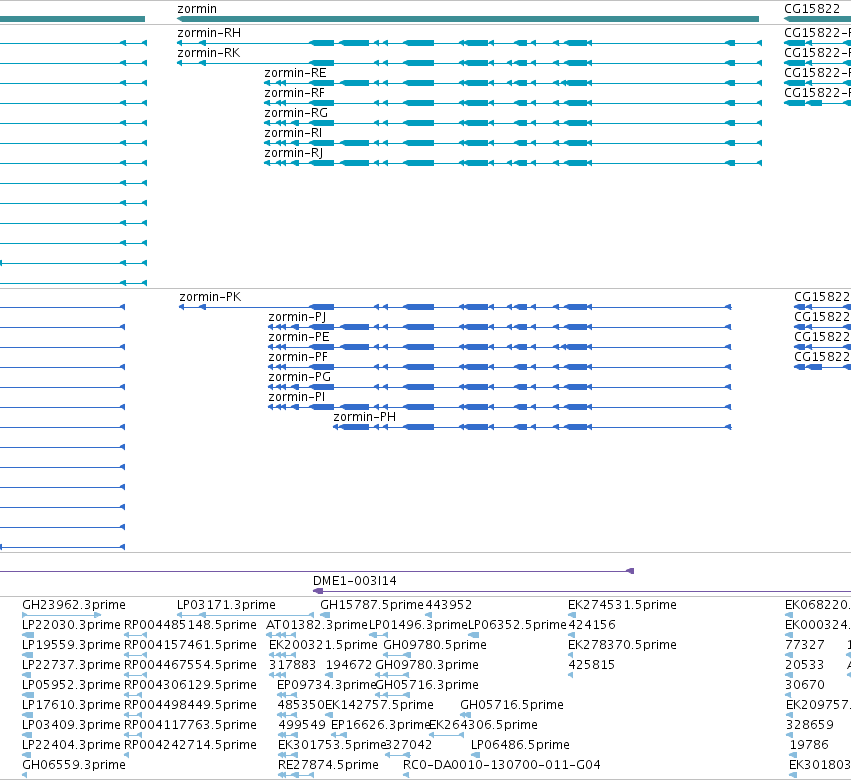Click the 443952 feature label

449,605
